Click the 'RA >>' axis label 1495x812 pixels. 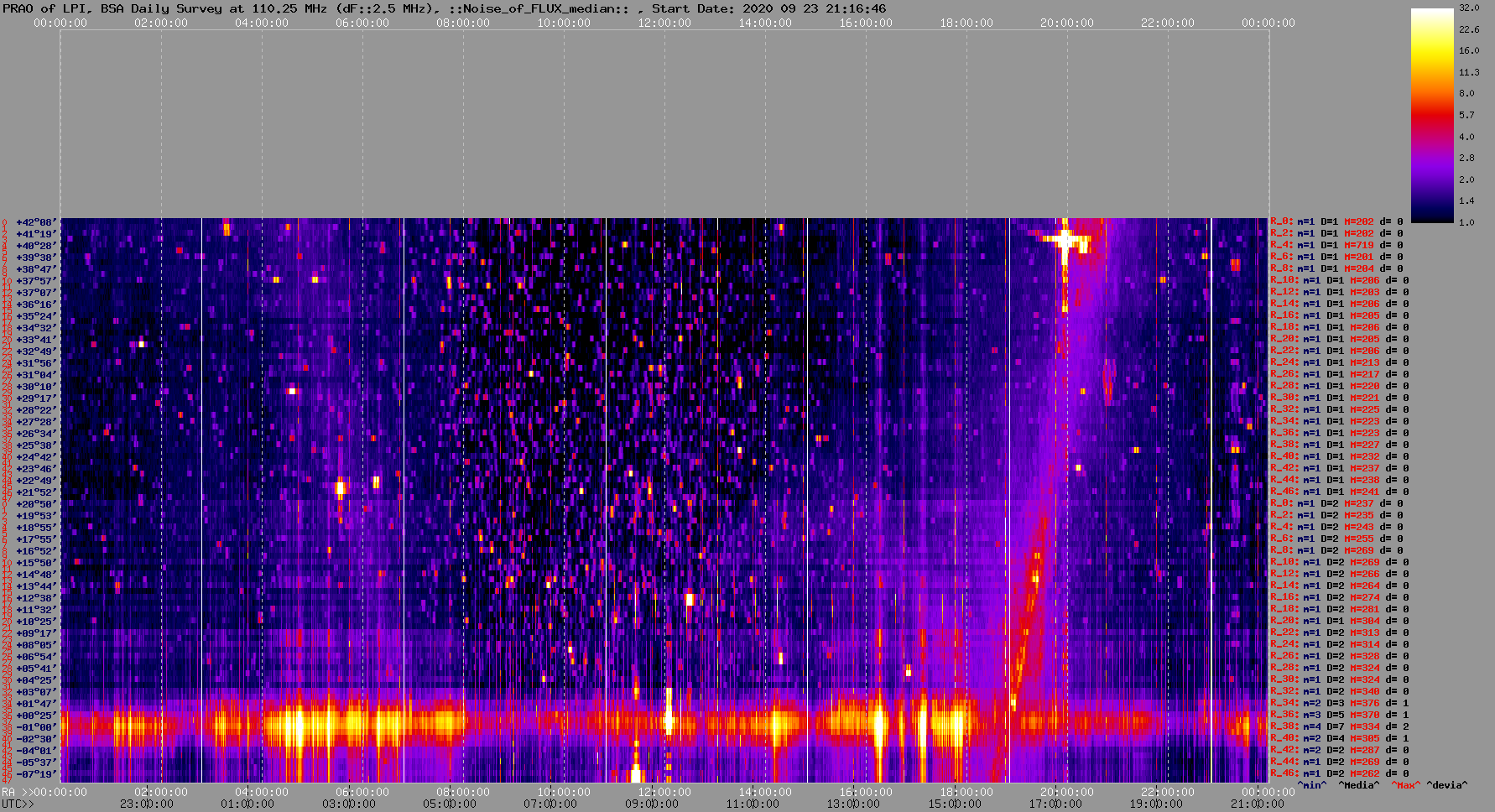tap(16, 792)
